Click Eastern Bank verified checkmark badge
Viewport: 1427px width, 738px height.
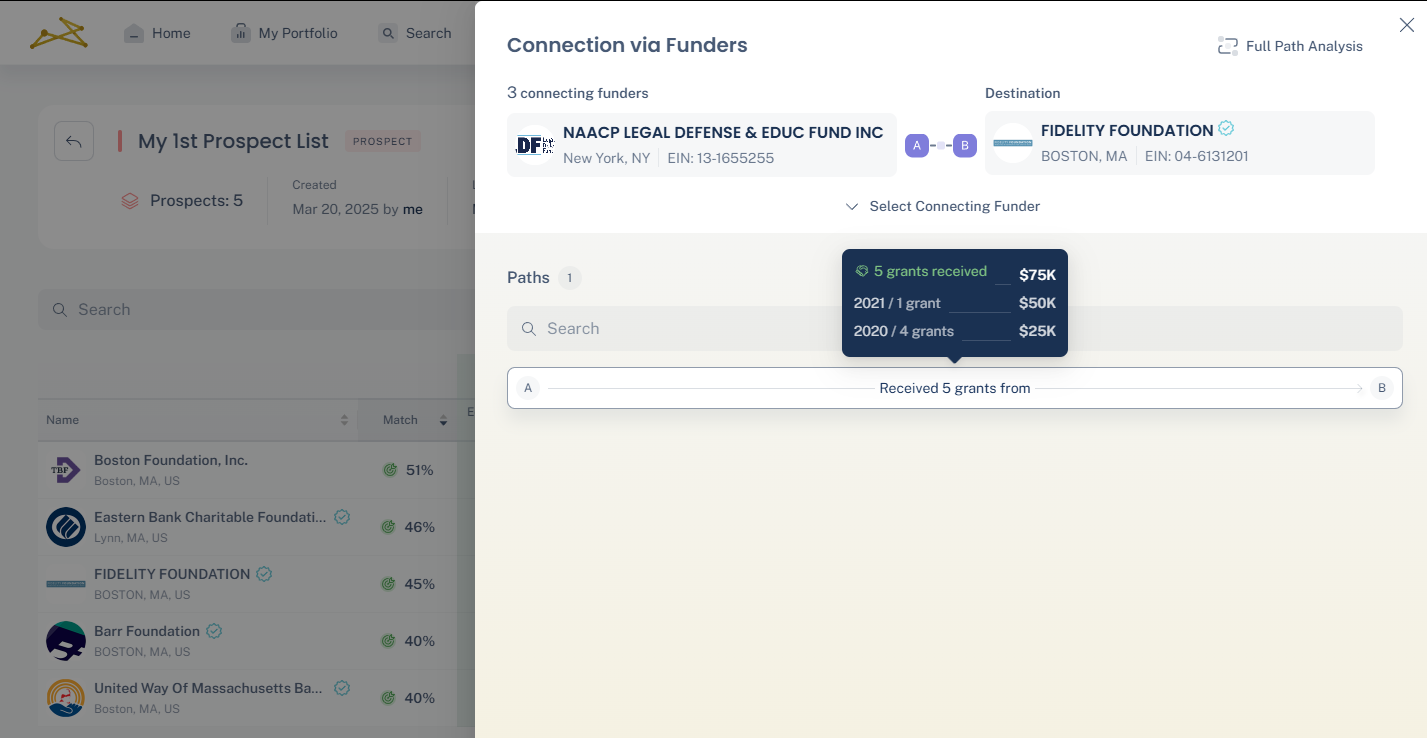342,517
